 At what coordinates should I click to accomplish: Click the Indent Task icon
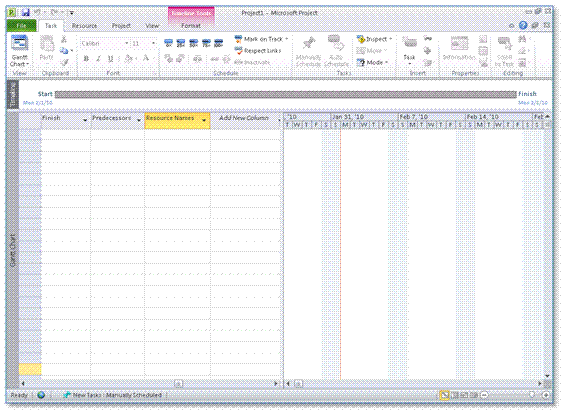point(181,59)
